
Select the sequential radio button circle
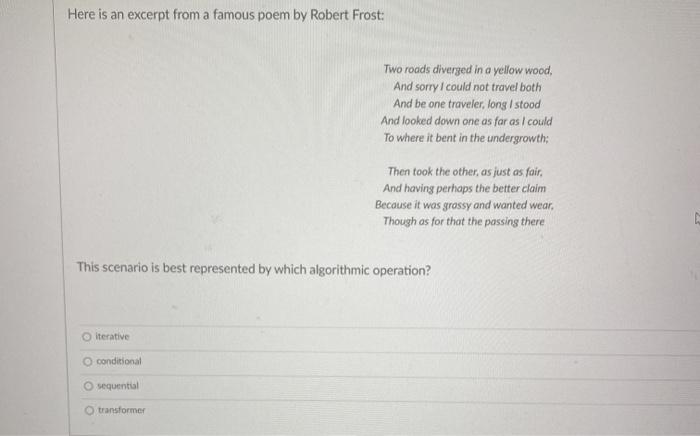point(88,386)
